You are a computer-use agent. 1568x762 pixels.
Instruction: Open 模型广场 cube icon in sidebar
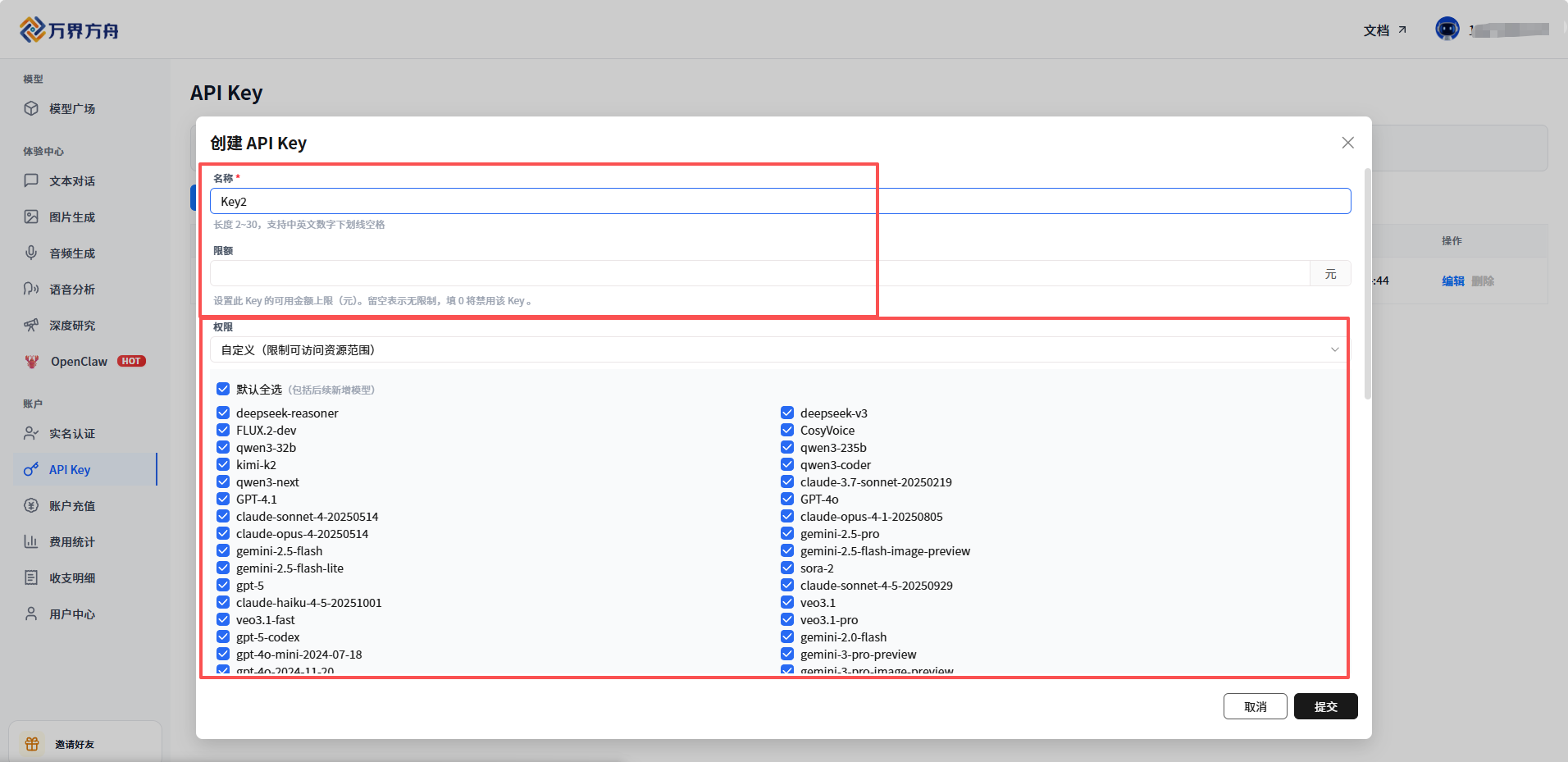31,108
